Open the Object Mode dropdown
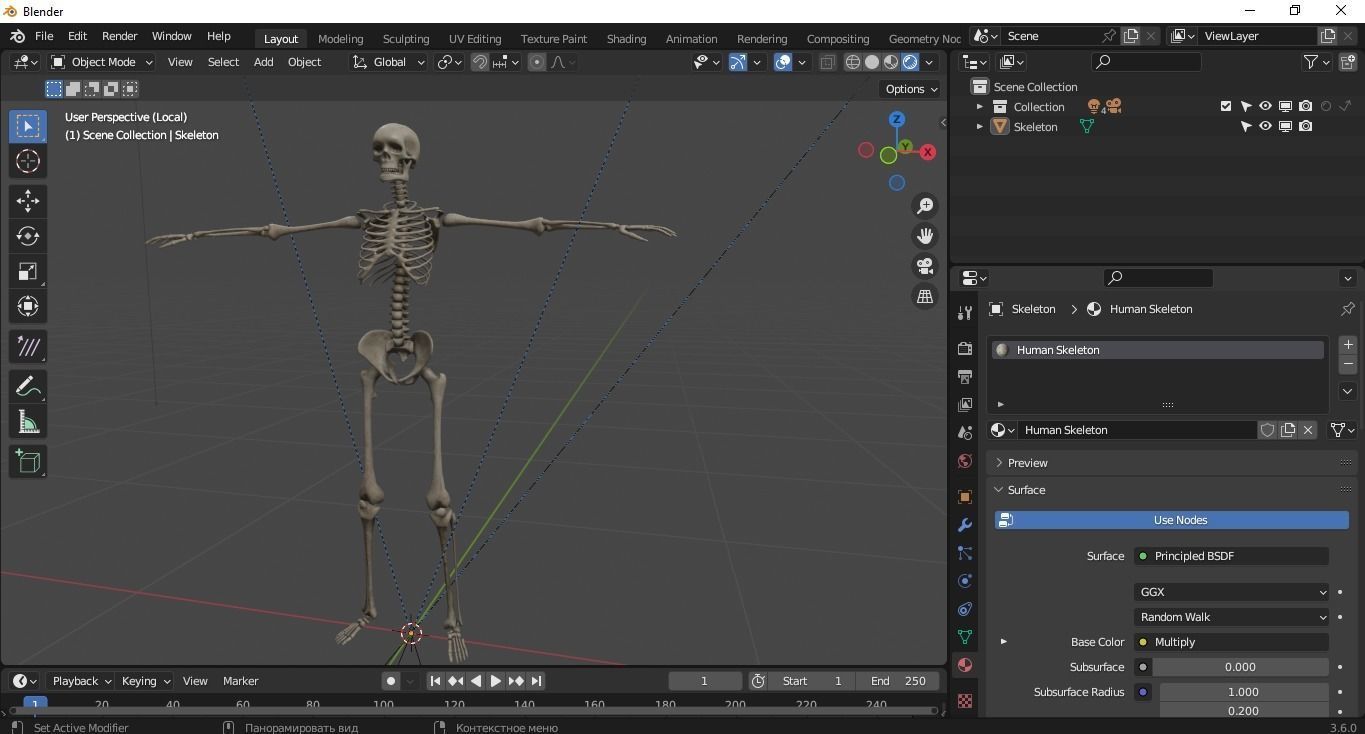The width and height of the screenshot is (1365, 734). [x=102, y=62]
